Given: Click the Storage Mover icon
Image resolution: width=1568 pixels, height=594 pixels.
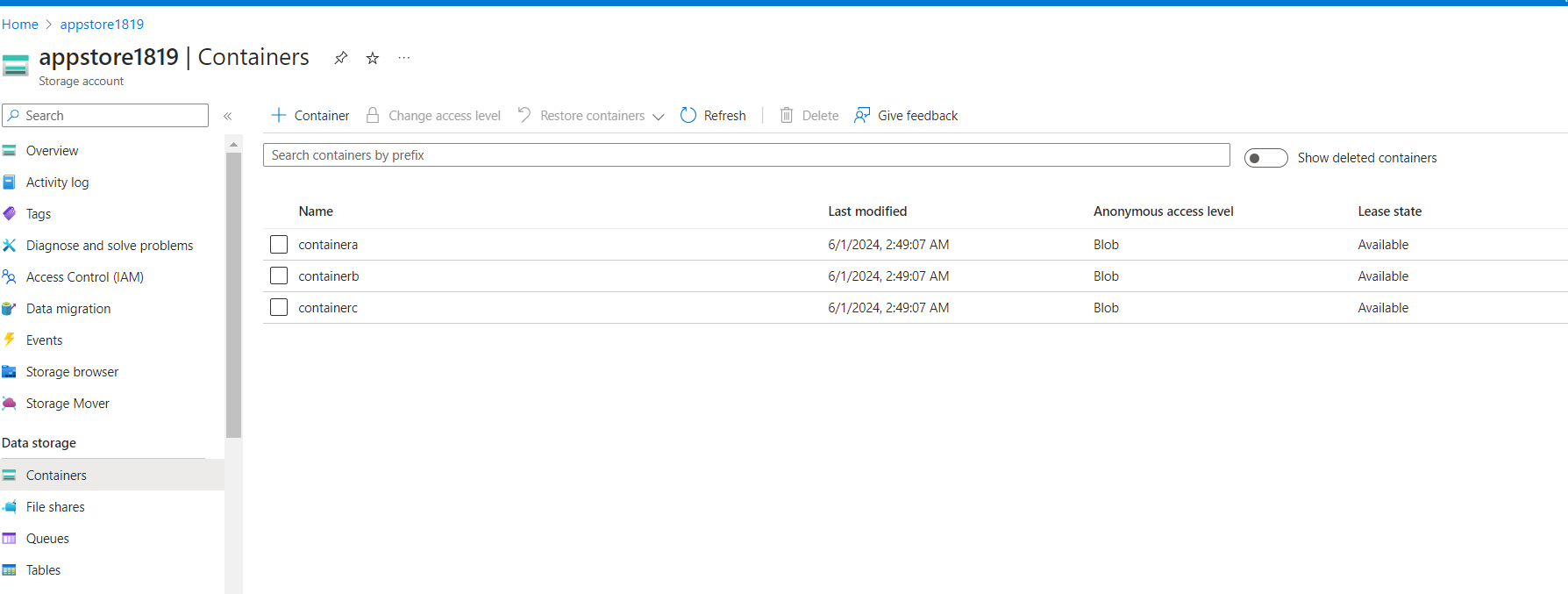Looking at the screenshot, I should click(9, 404).
